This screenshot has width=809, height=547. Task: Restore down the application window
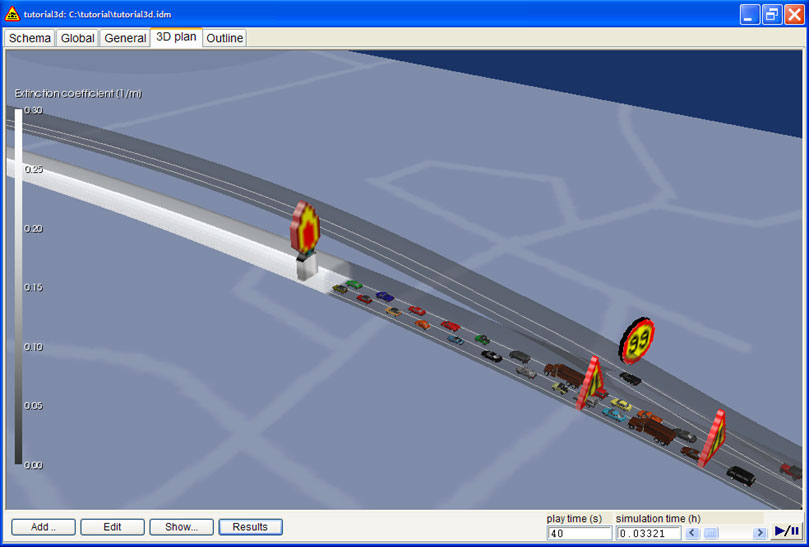point(771,14)
